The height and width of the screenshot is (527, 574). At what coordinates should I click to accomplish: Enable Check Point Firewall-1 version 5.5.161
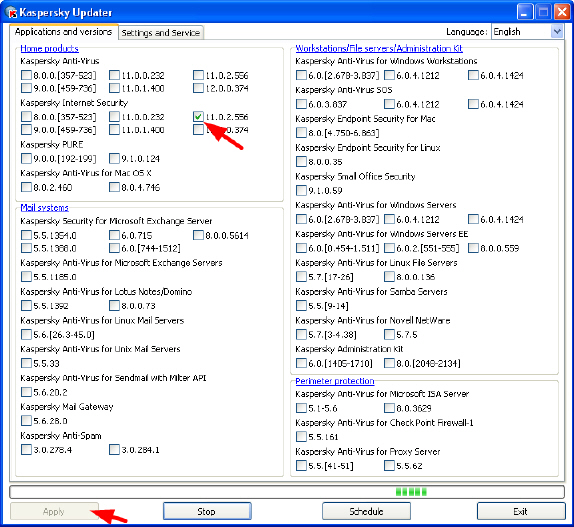[x=301, y=437]
